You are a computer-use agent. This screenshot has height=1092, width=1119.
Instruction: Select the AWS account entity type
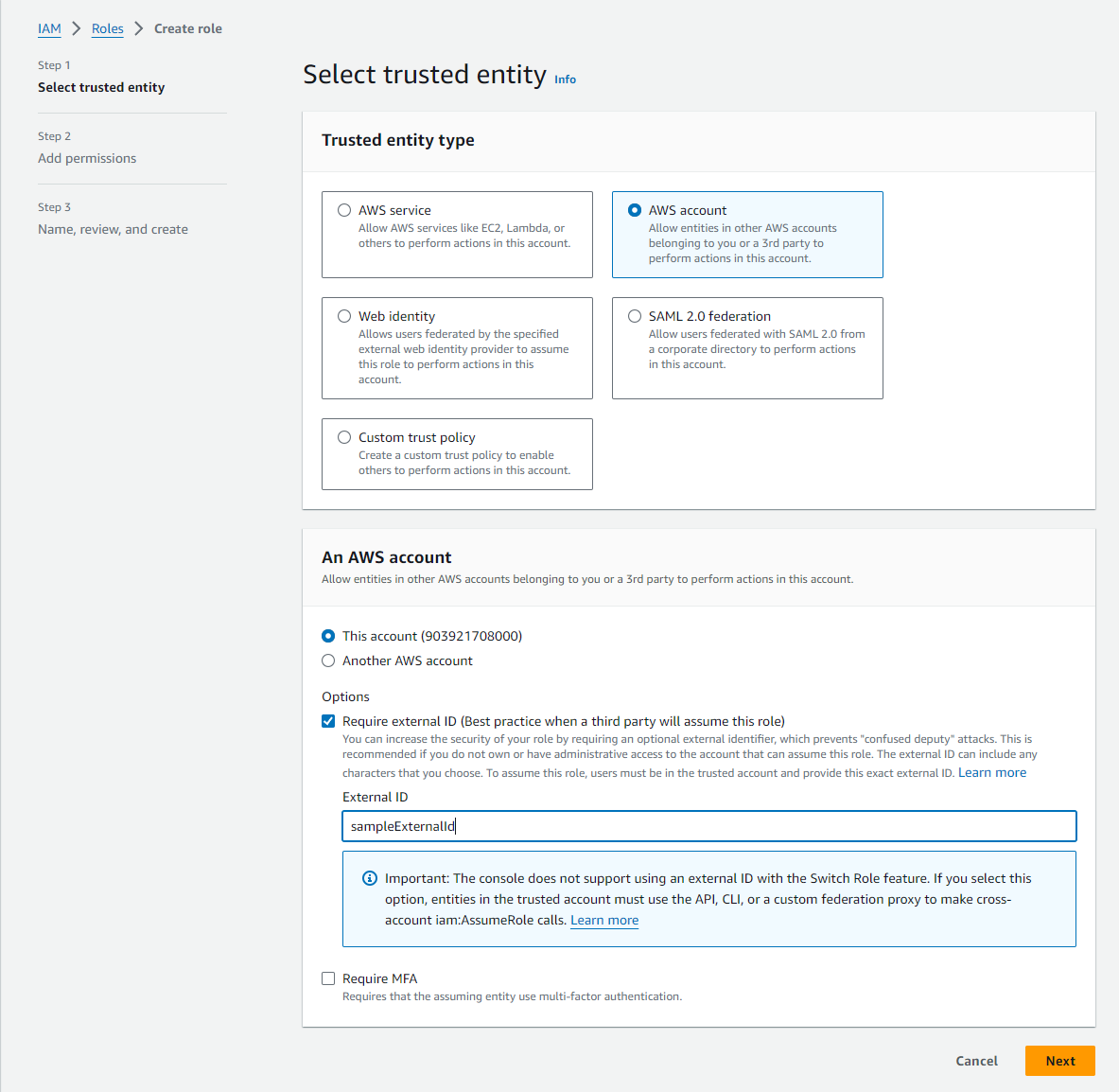pos(635,210)
